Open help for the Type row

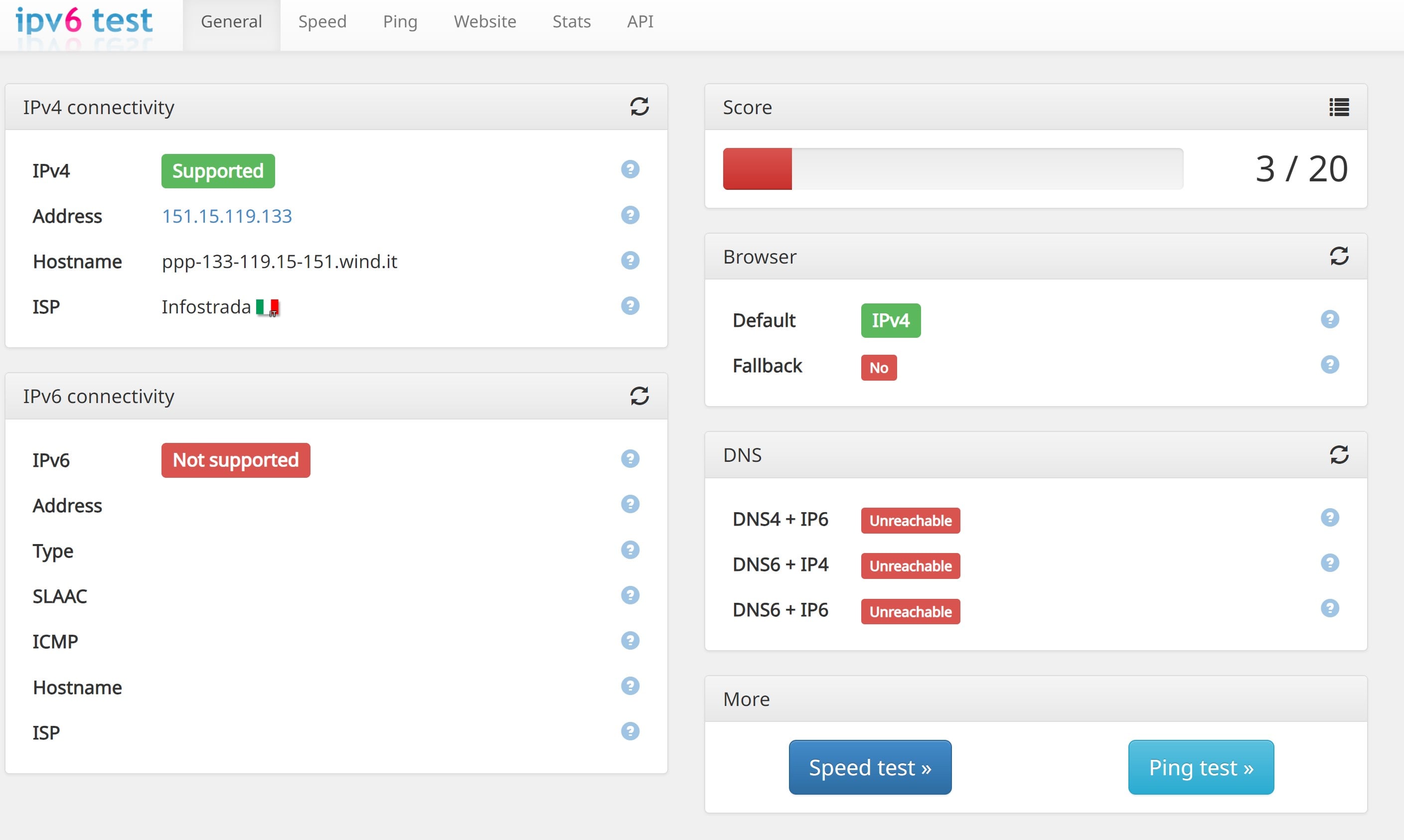click(630, 550)
